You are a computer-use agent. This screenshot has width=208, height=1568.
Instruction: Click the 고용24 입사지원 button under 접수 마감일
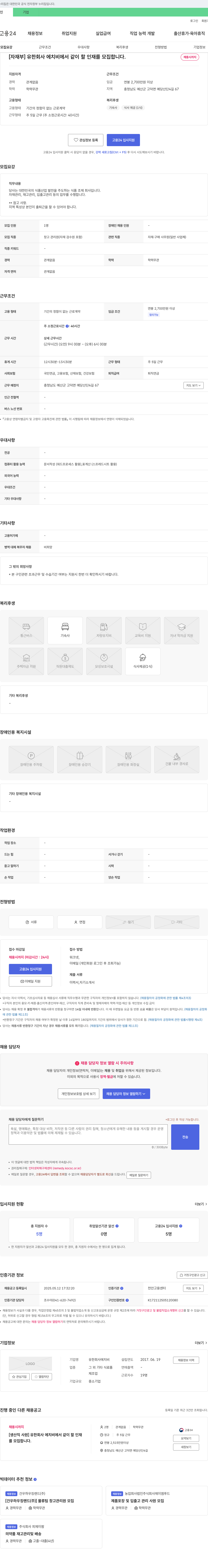pyautogui.click(x=30, y=969)
